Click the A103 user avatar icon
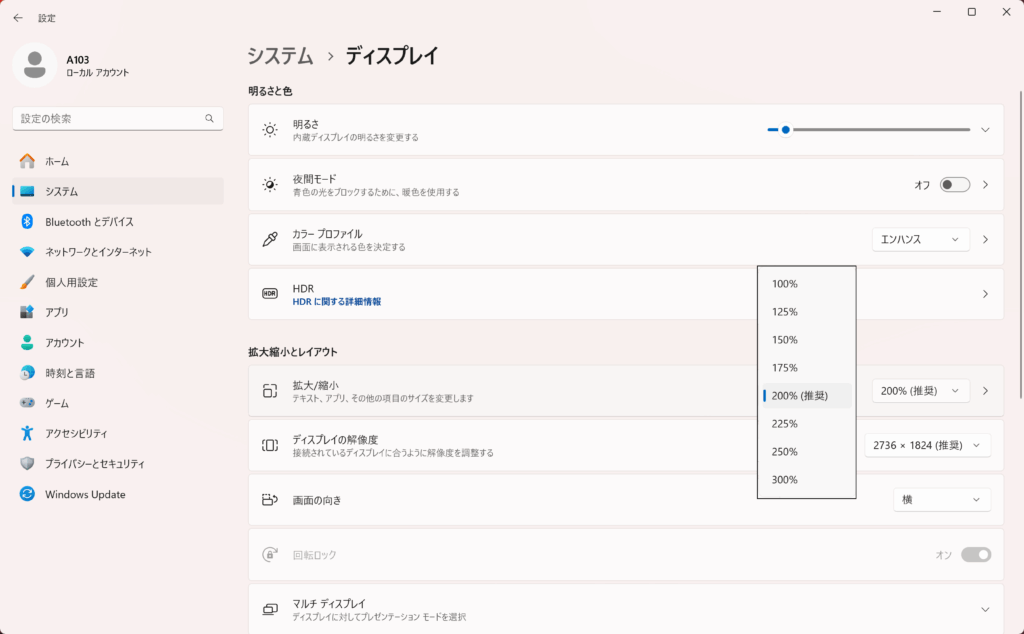Viewport: 1024px width, 634px height. (35, 65)
